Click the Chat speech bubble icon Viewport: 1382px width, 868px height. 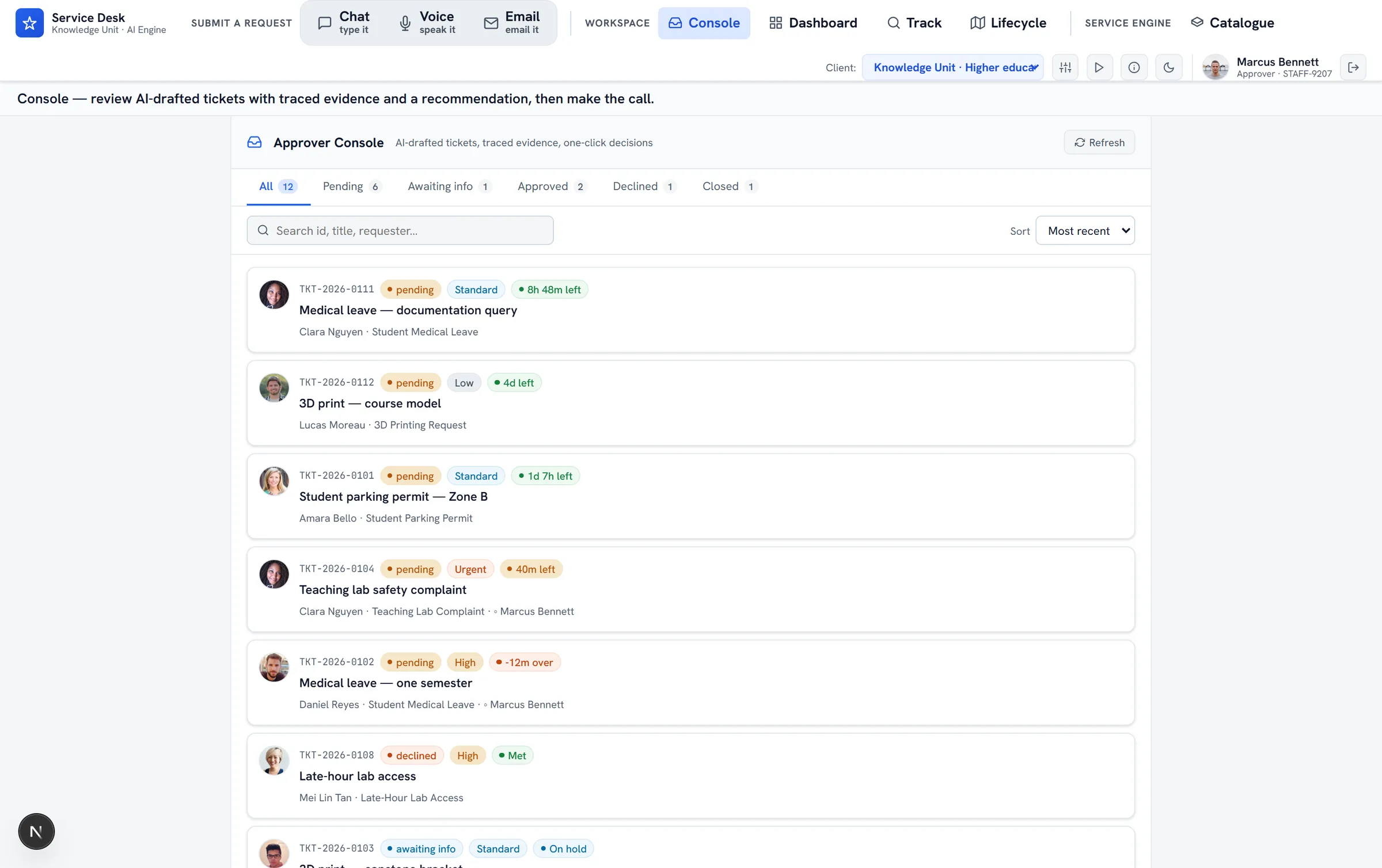pos(325,23)
